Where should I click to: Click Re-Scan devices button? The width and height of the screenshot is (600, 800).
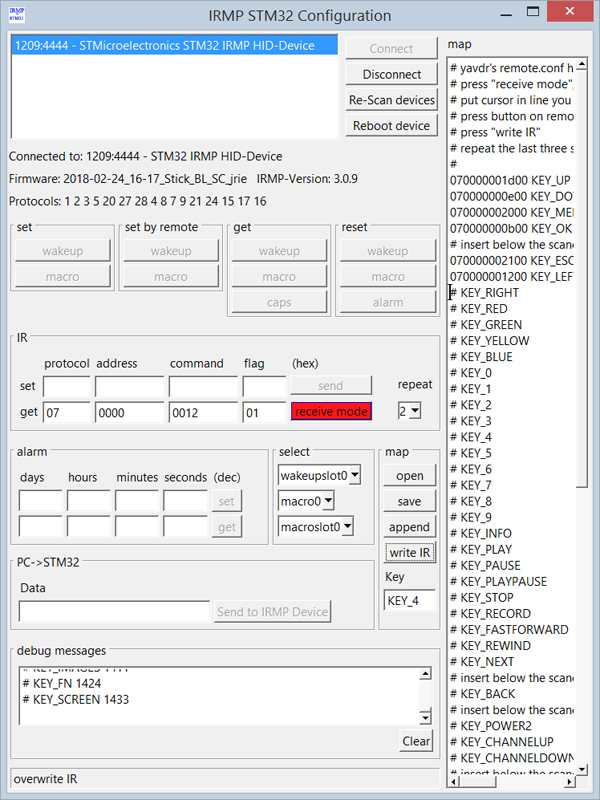click(392, 100)
